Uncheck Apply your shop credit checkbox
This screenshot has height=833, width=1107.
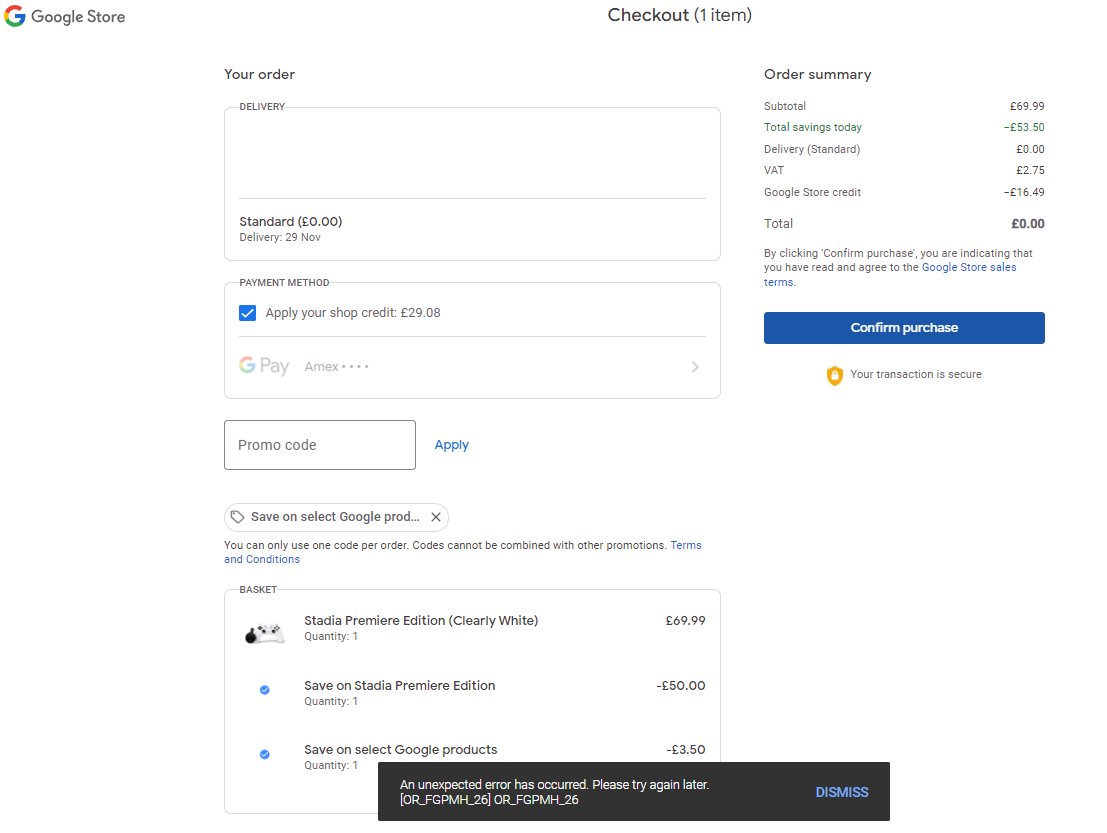tap(247, 313)
